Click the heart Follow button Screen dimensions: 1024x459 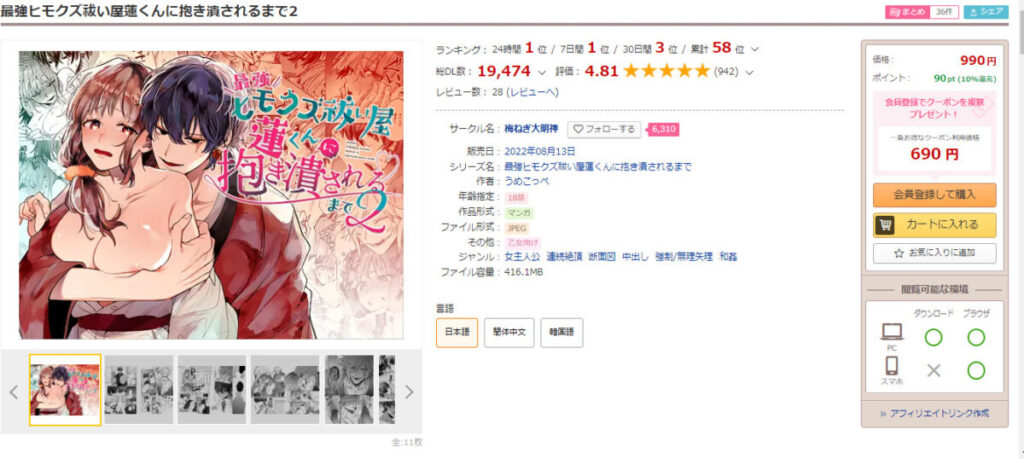(604, 129)
